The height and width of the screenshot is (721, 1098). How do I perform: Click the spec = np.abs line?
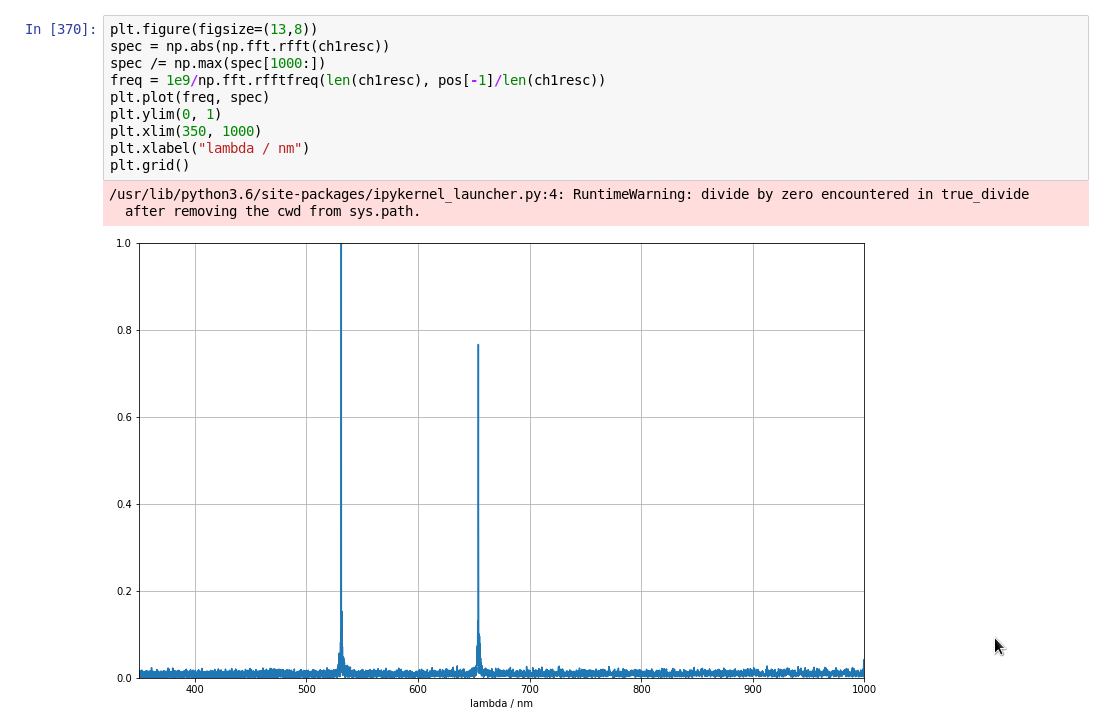249,46
